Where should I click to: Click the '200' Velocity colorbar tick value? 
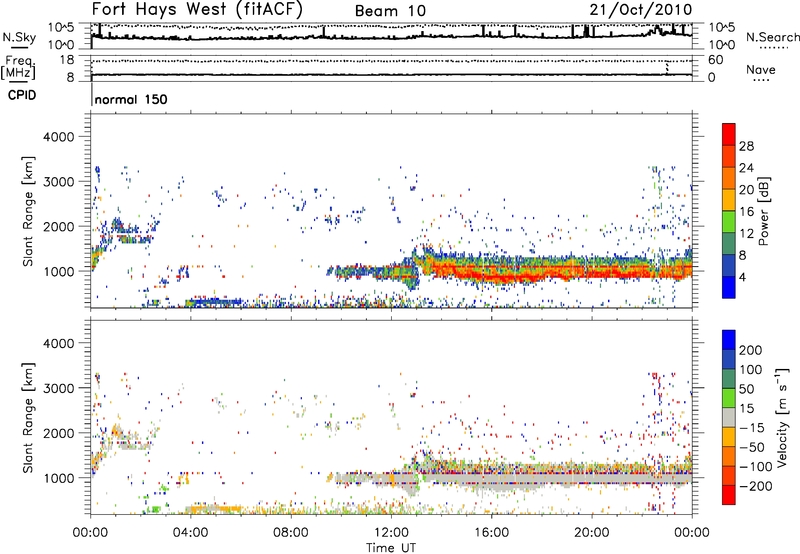click(751, 350)
